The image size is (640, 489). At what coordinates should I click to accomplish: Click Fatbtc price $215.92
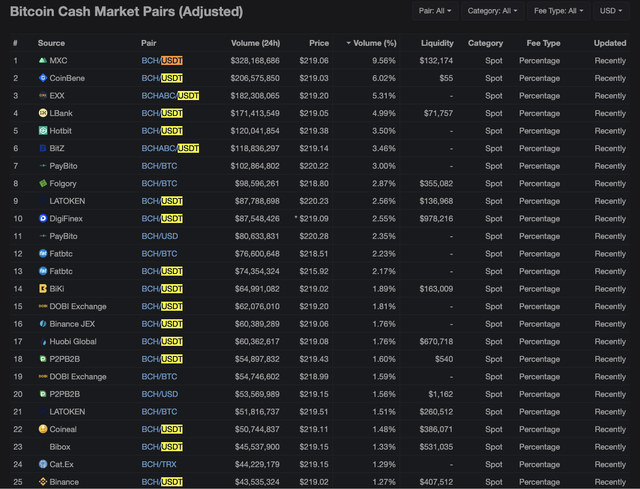click(x=314, y=271)
